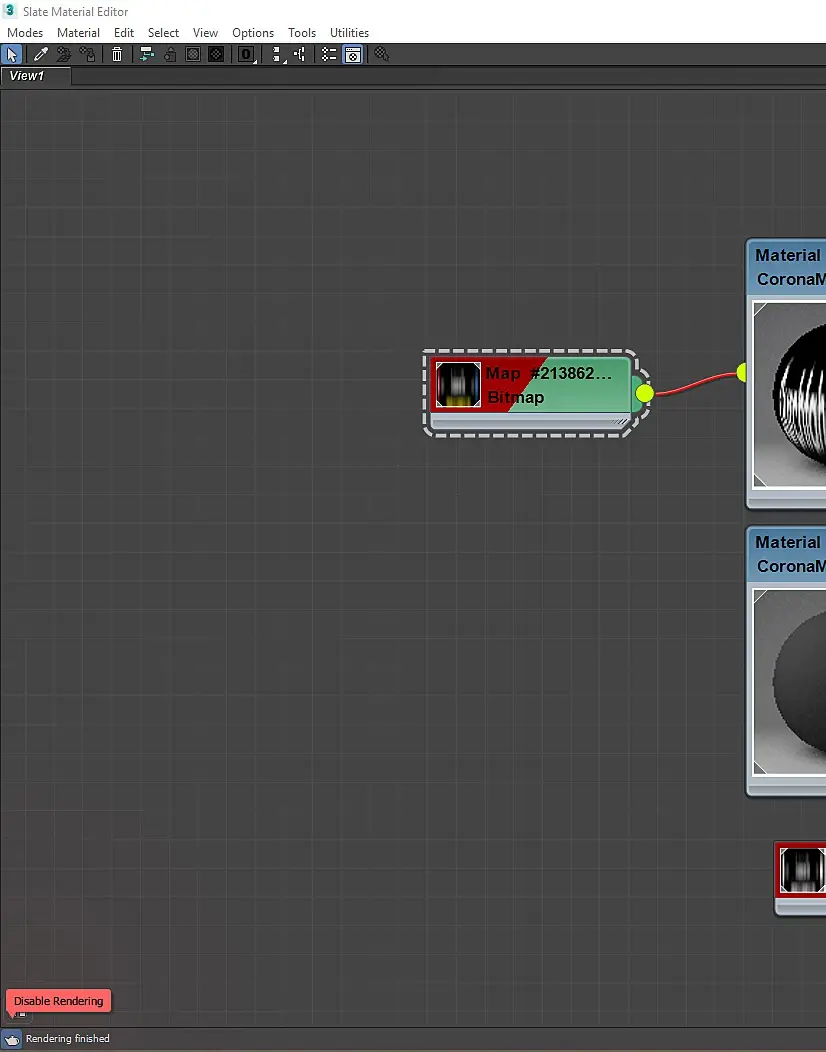Click Lay Out Children icon
826x1052 pixels.
coord(300,54)
